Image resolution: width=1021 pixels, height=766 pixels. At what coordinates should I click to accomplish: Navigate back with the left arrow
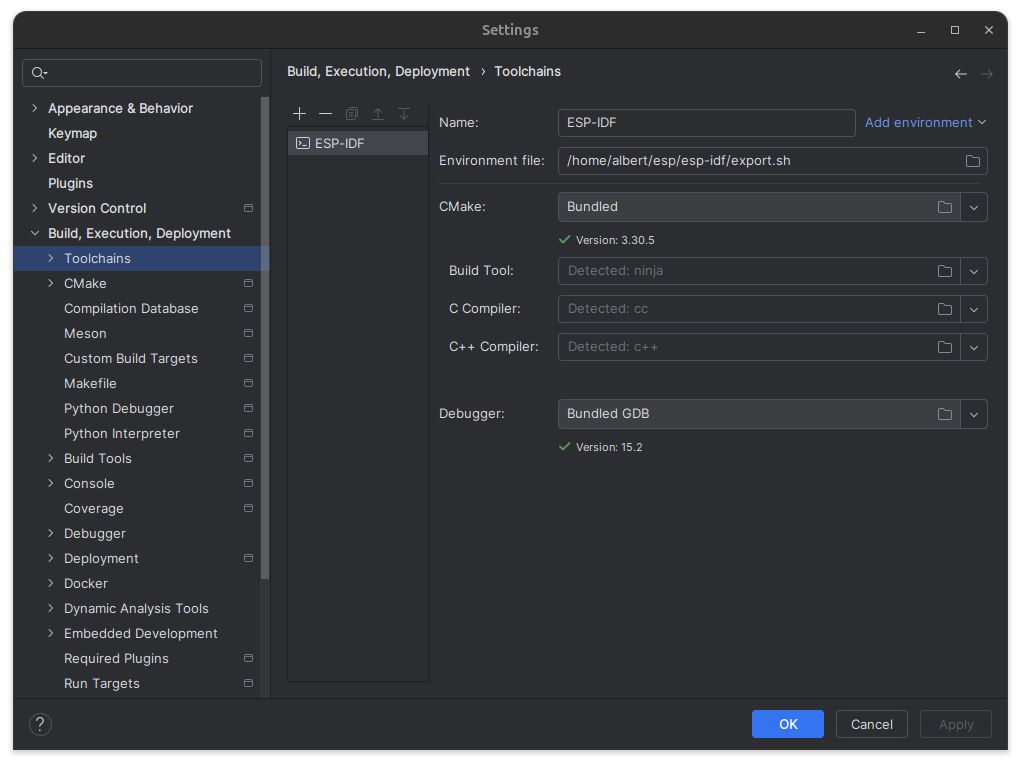click(960, 74)
